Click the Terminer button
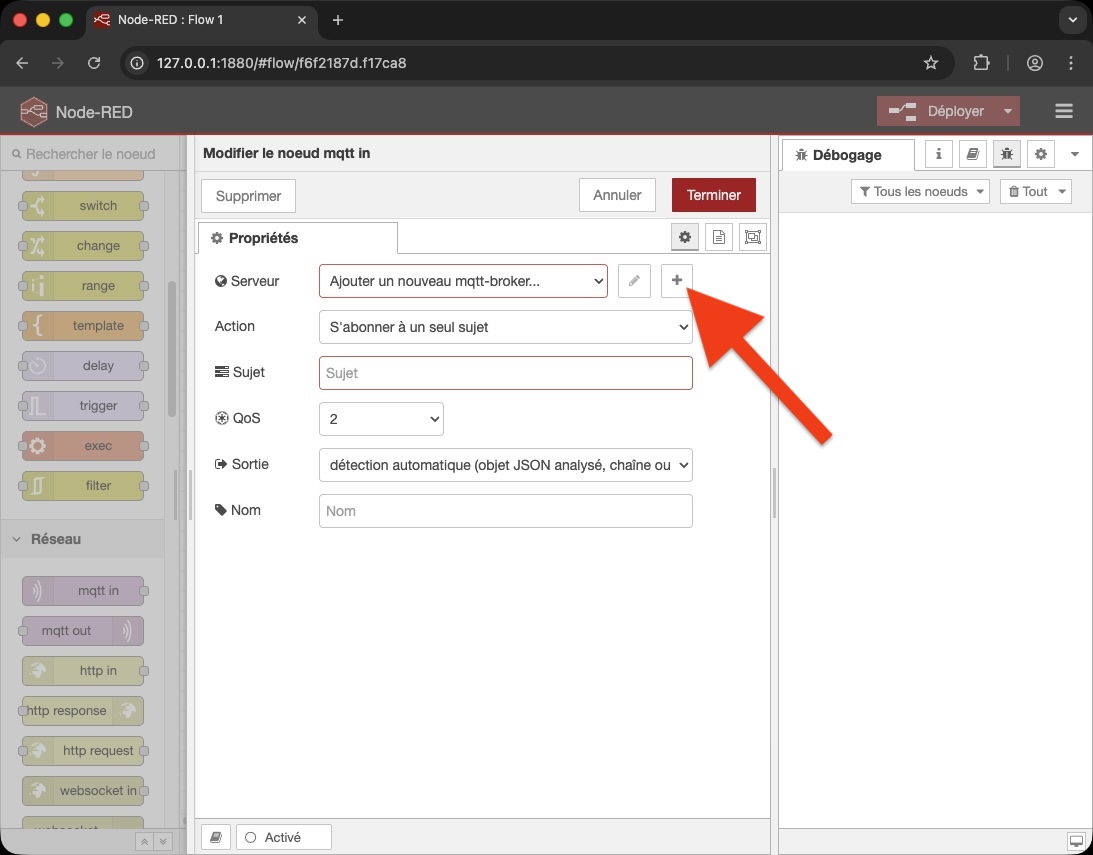This screenshot has width=1093, height=855. coord(713,195)
